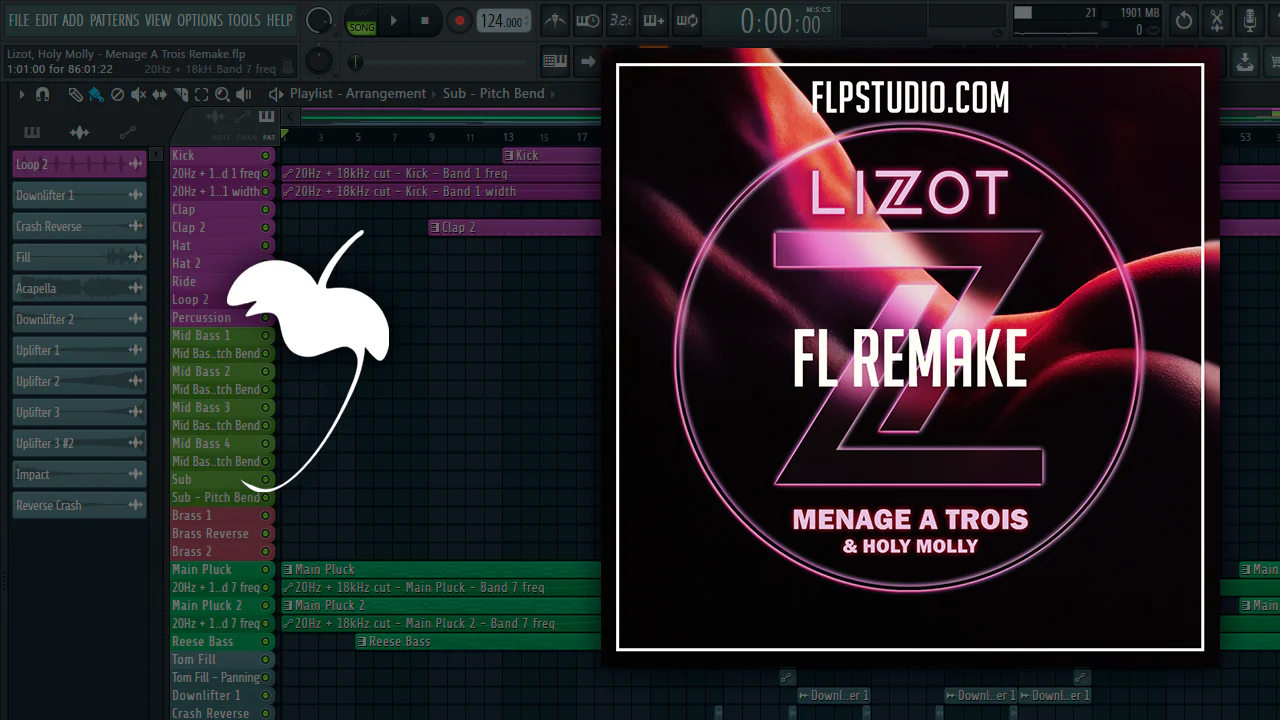Select the Playback speaker tool
Image resolution: width=1280 pixels, height=720 pixels.
(x=245, y=94)
